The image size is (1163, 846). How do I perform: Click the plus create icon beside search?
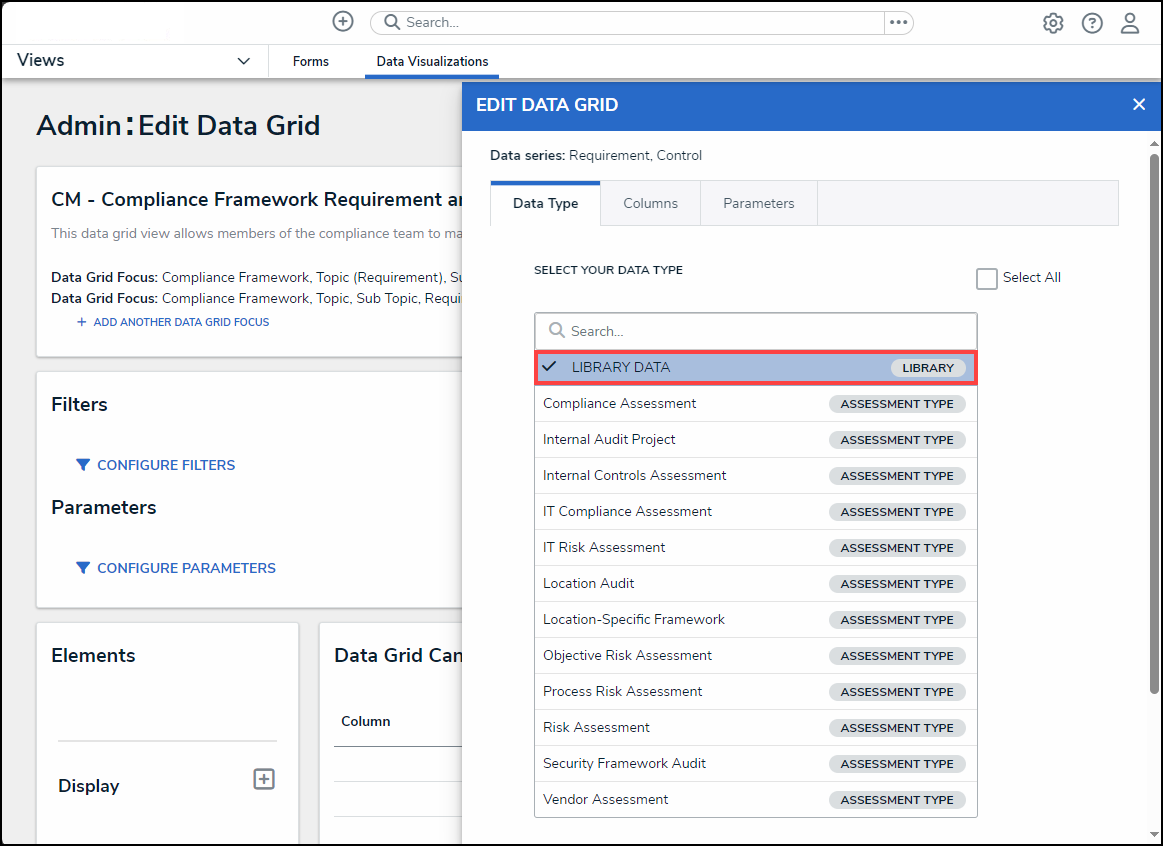343,22
